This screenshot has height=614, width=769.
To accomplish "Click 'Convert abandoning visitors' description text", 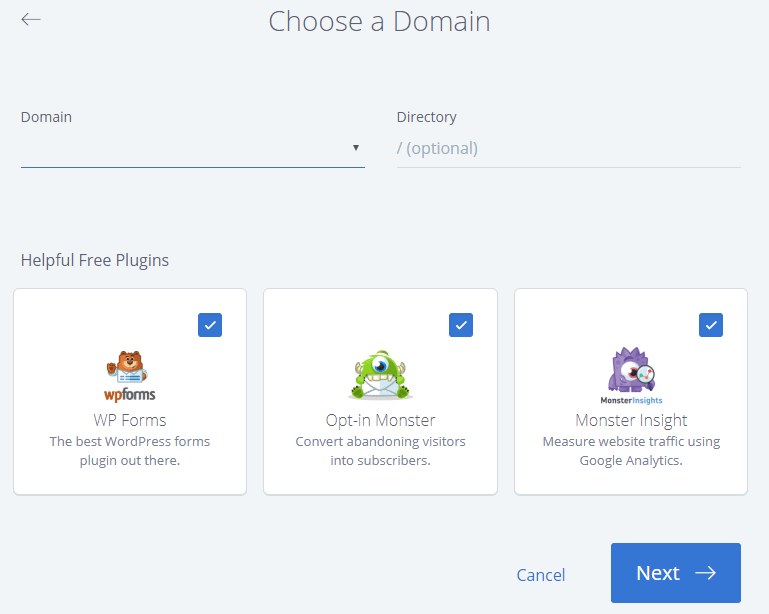I will 381,441.
